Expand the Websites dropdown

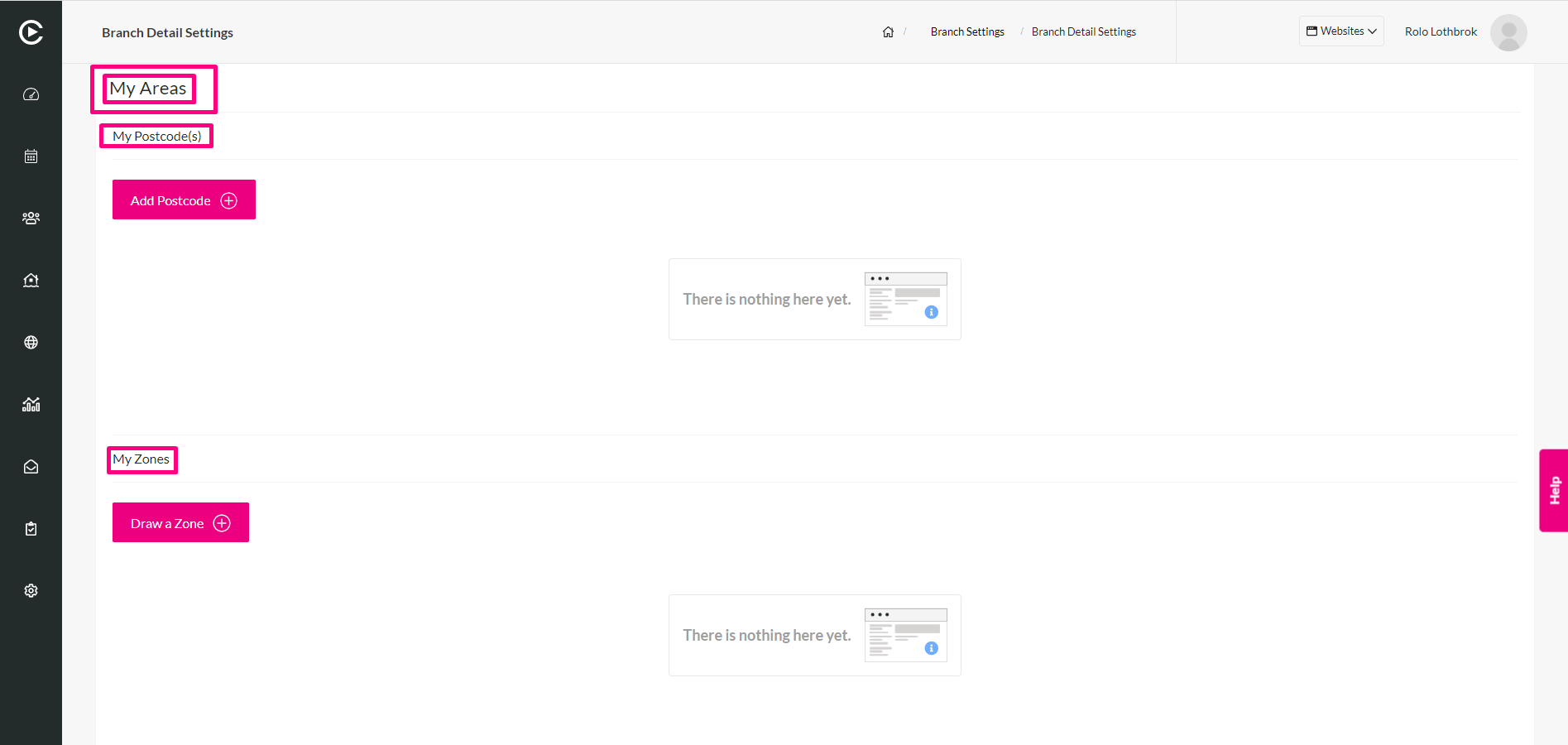1341,31
